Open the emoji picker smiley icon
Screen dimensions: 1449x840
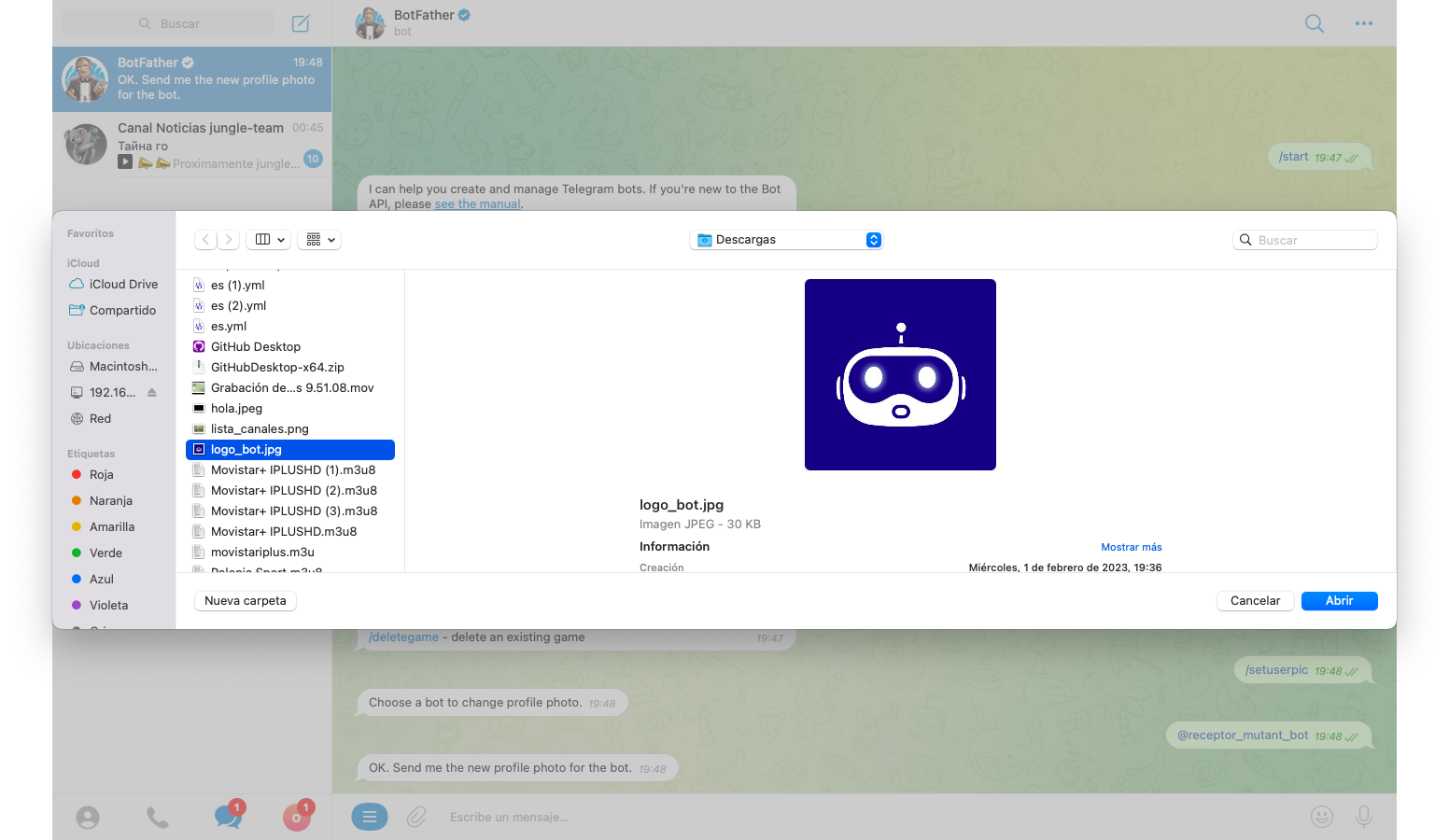(x=1321, y=817)
